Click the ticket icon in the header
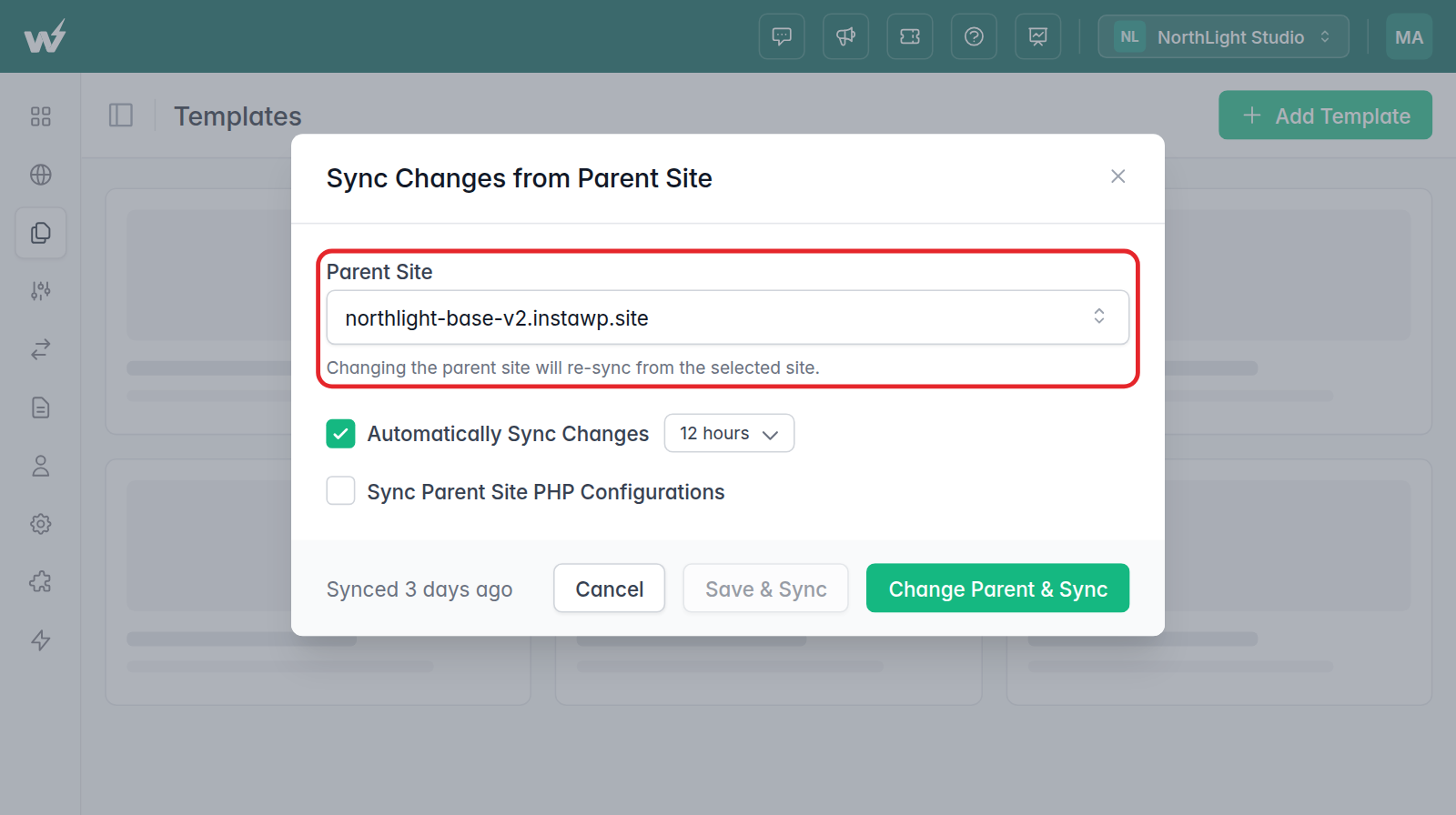The width and height of the screenshot is (1456, 815). point(910,36)
